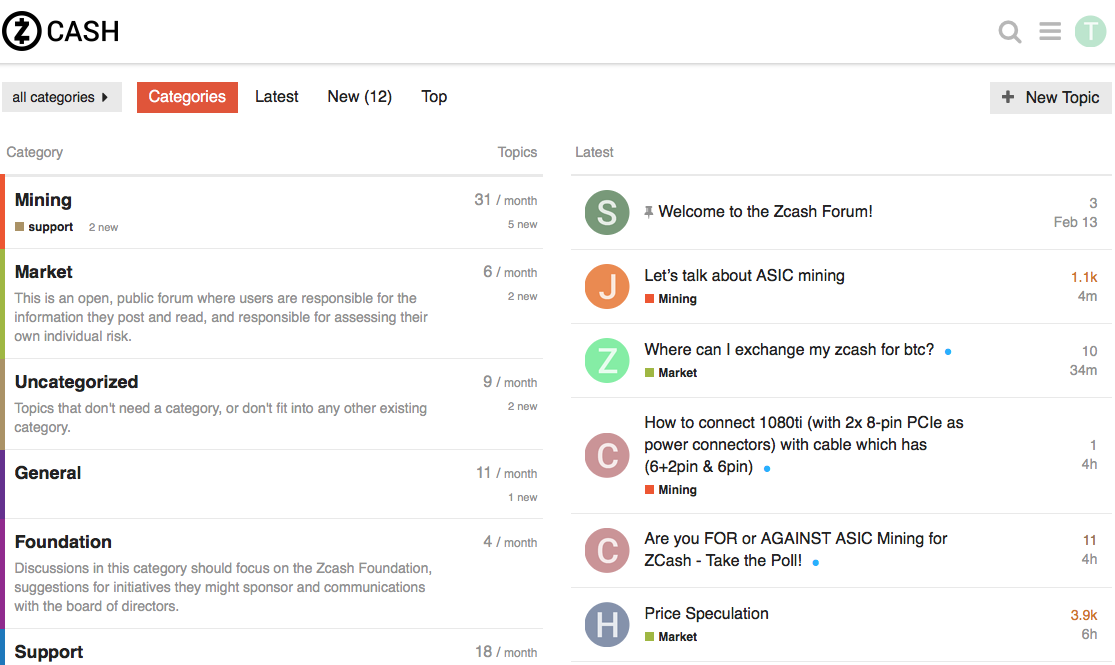
Task: Click the 34m activity time
Action: coord(1083,370)
